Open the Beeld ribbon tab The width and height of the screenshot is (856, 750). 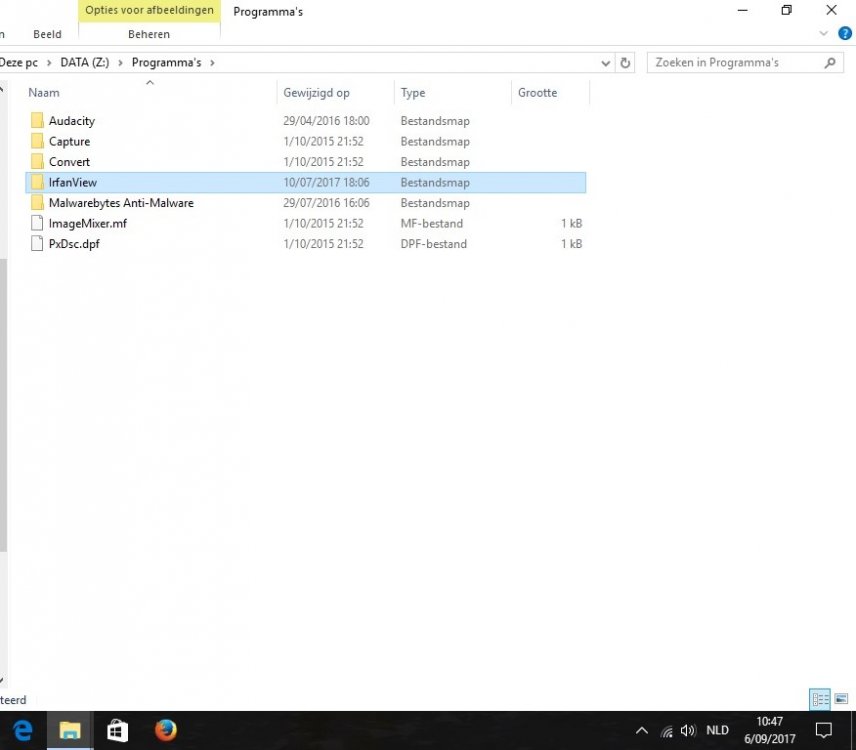tap(47, 34)
